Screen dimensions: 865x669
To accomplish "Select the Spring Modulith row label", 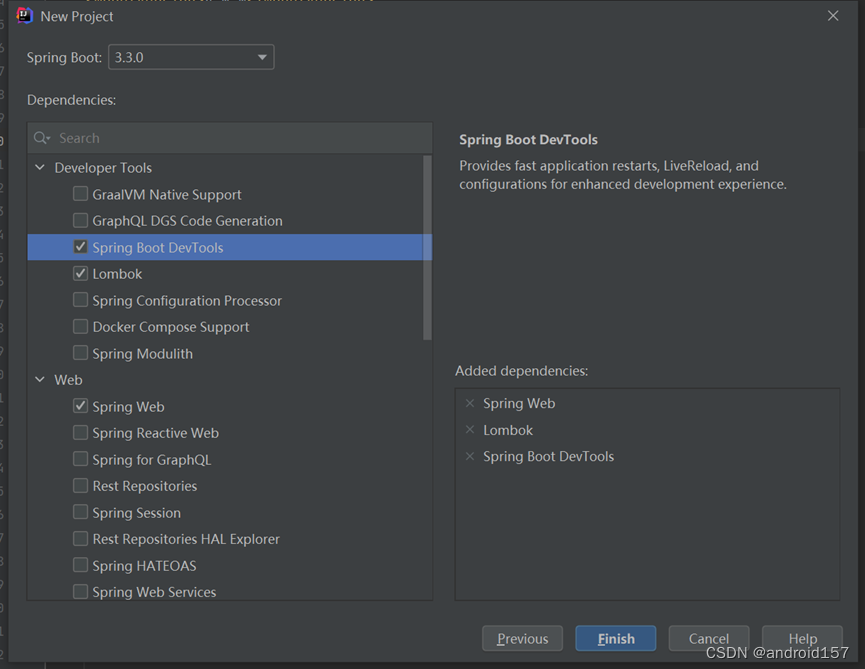I will (143, 354).
